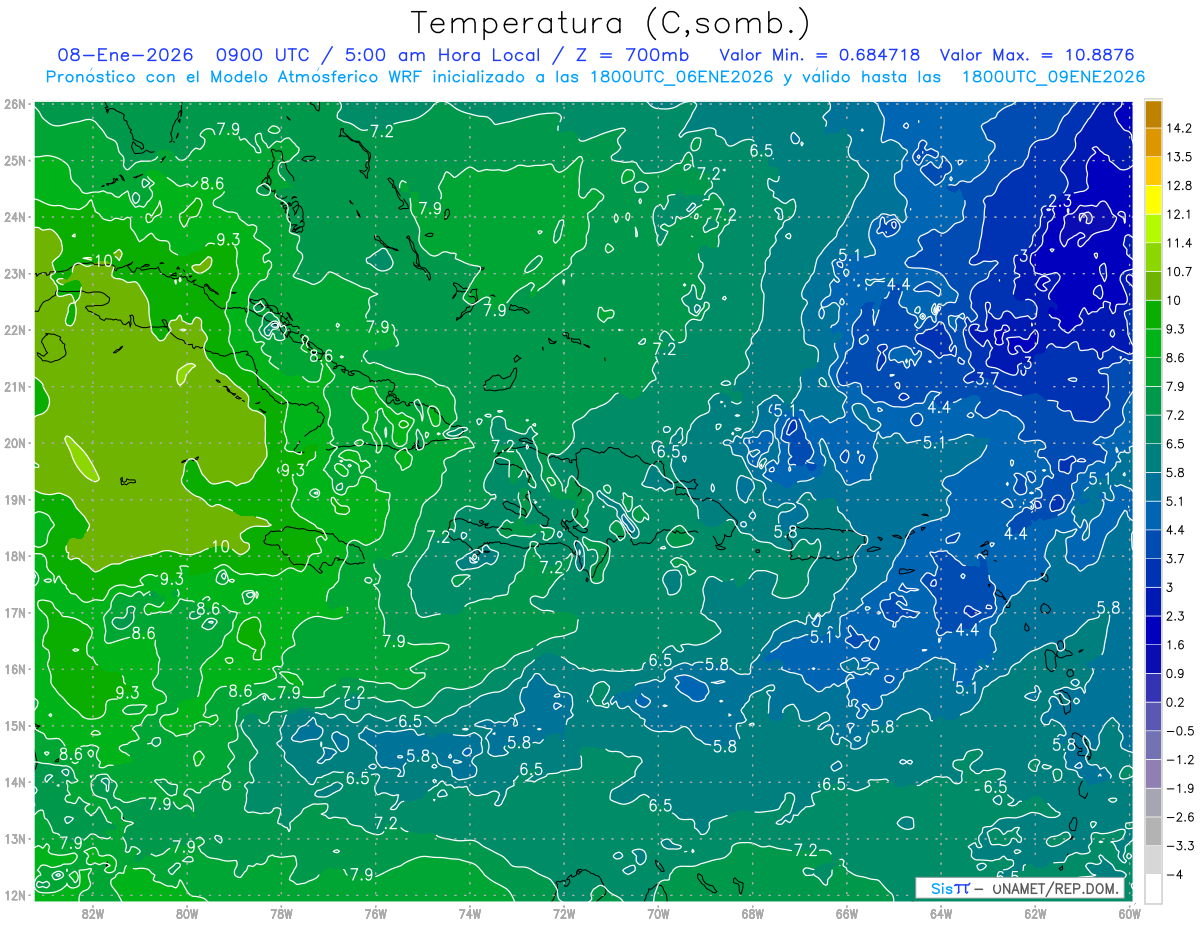
Task: Click the '76W' longitude label
Action: coord(375,914)
